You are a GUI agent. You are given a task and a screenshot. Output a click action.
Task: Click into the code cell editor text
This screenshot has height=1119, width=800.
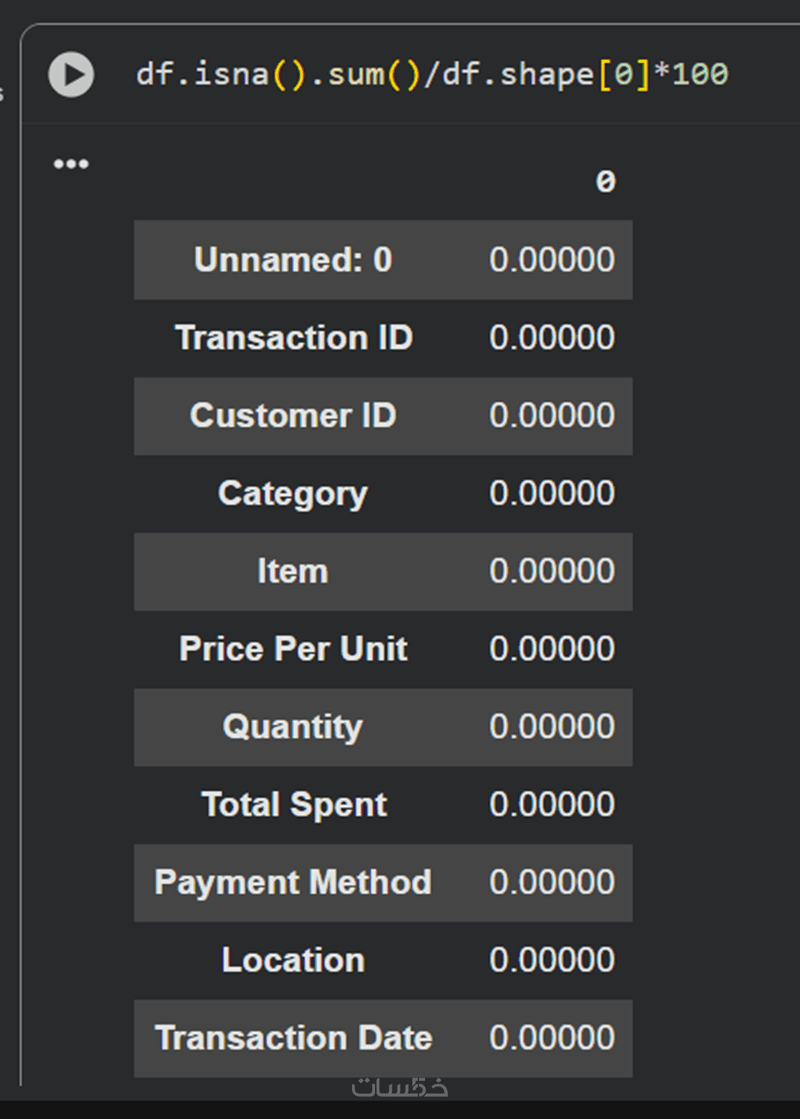[x=432, y=75]
